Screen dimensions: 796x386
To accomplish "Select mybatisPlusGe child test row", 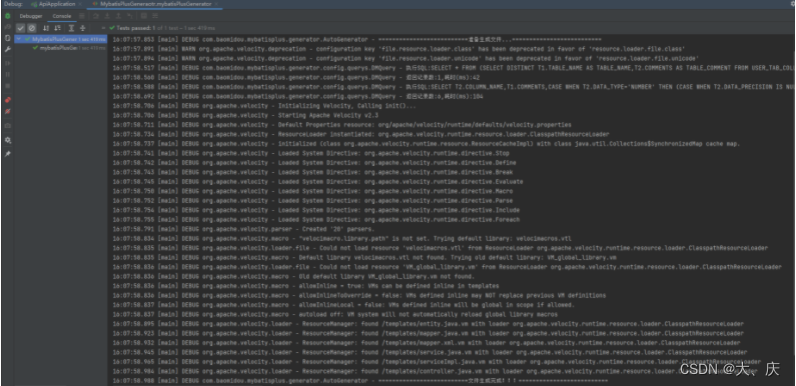I will [x=61, y=48].
